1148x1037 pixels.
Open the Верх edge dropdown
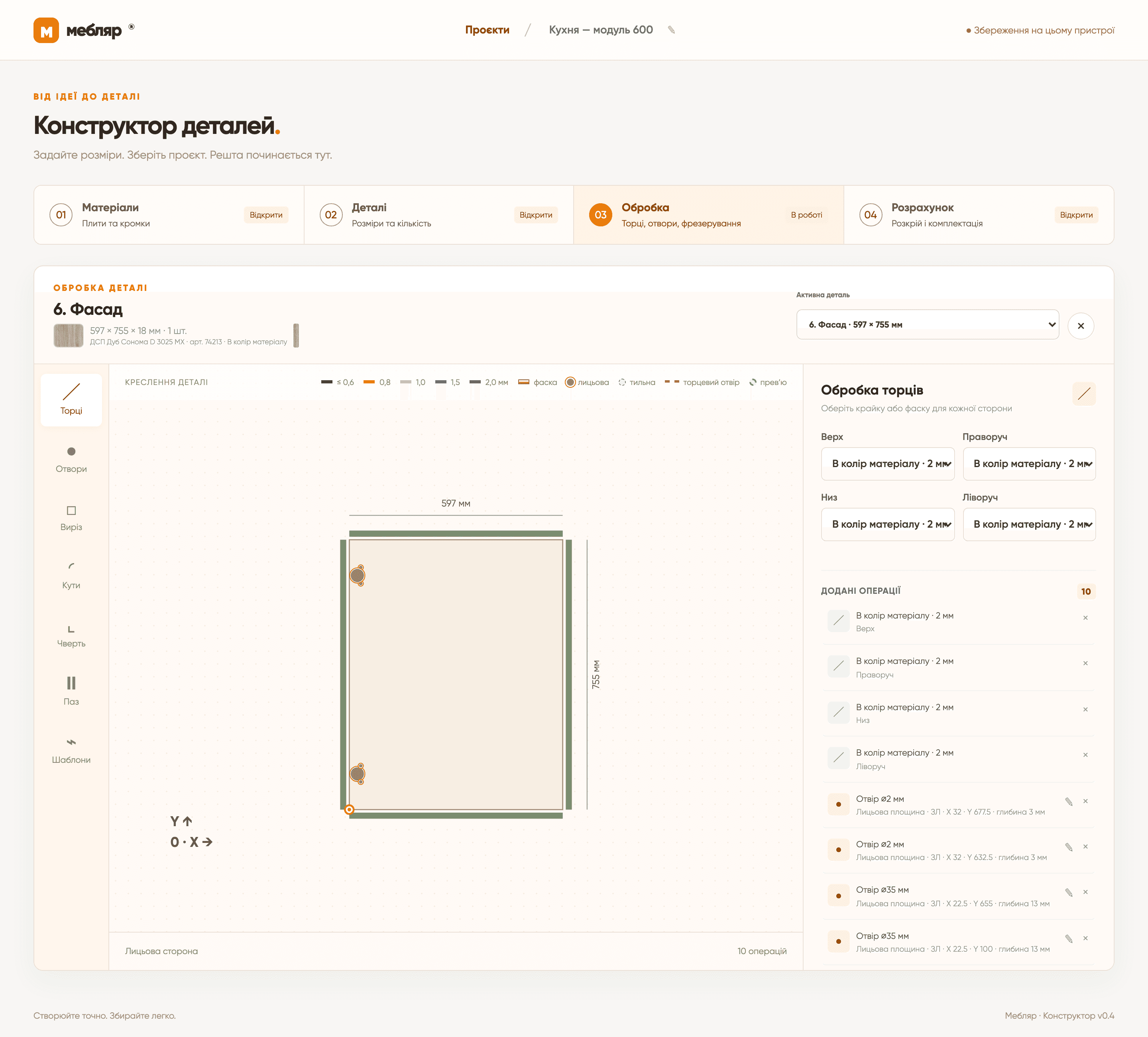(888, 464)
